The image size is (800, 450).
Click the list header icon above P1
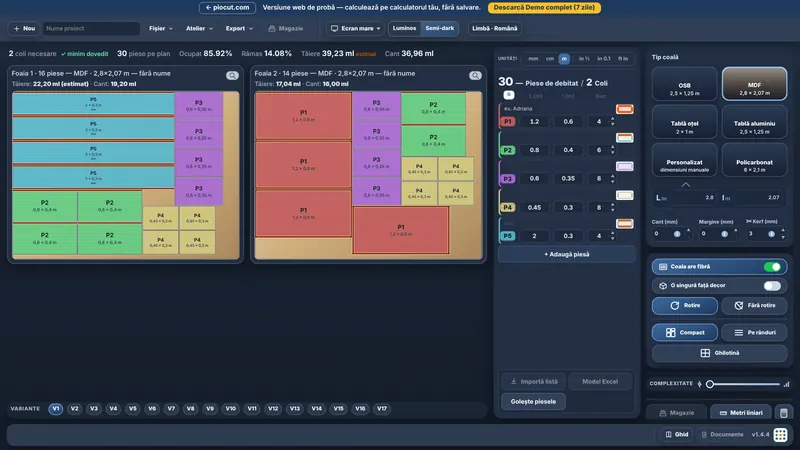(509, 95)
